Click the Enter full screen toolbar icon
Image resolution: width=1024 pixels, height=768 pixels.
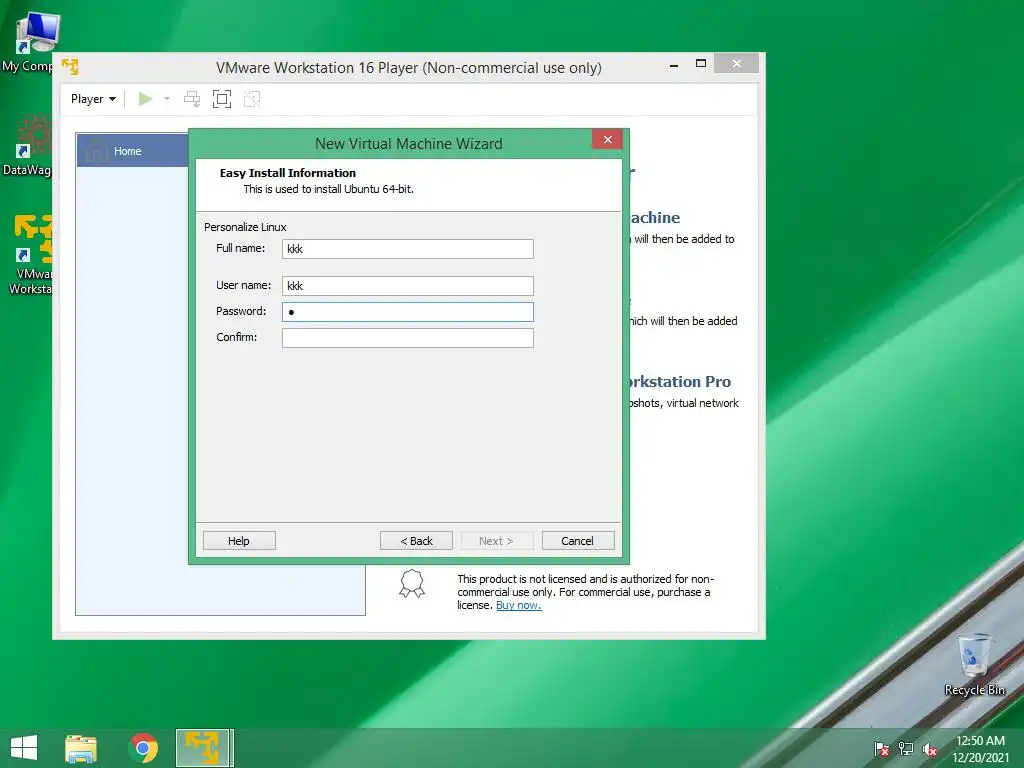[x=222, y=99]
